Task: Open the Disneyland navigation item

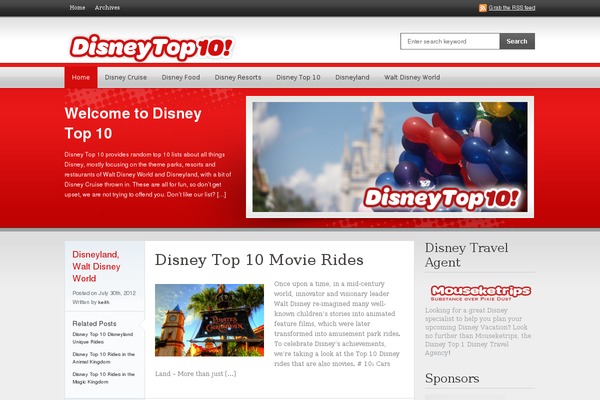Action: click(352, 77)
